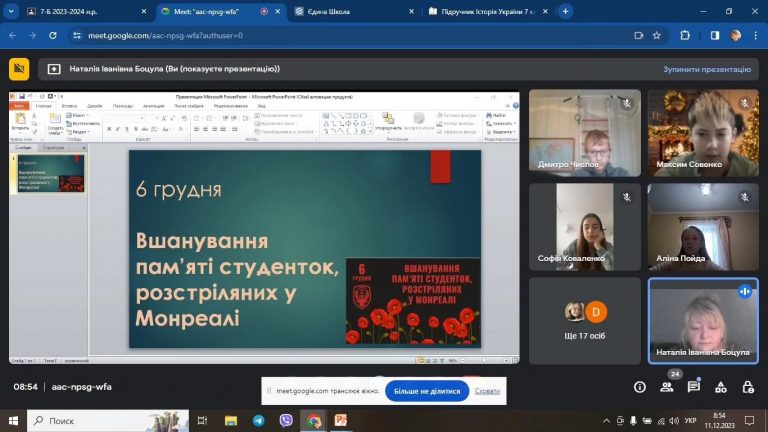Bookmark this page with the star icon
The height and width of the screenshot is (432, 768).
point(657,35)
